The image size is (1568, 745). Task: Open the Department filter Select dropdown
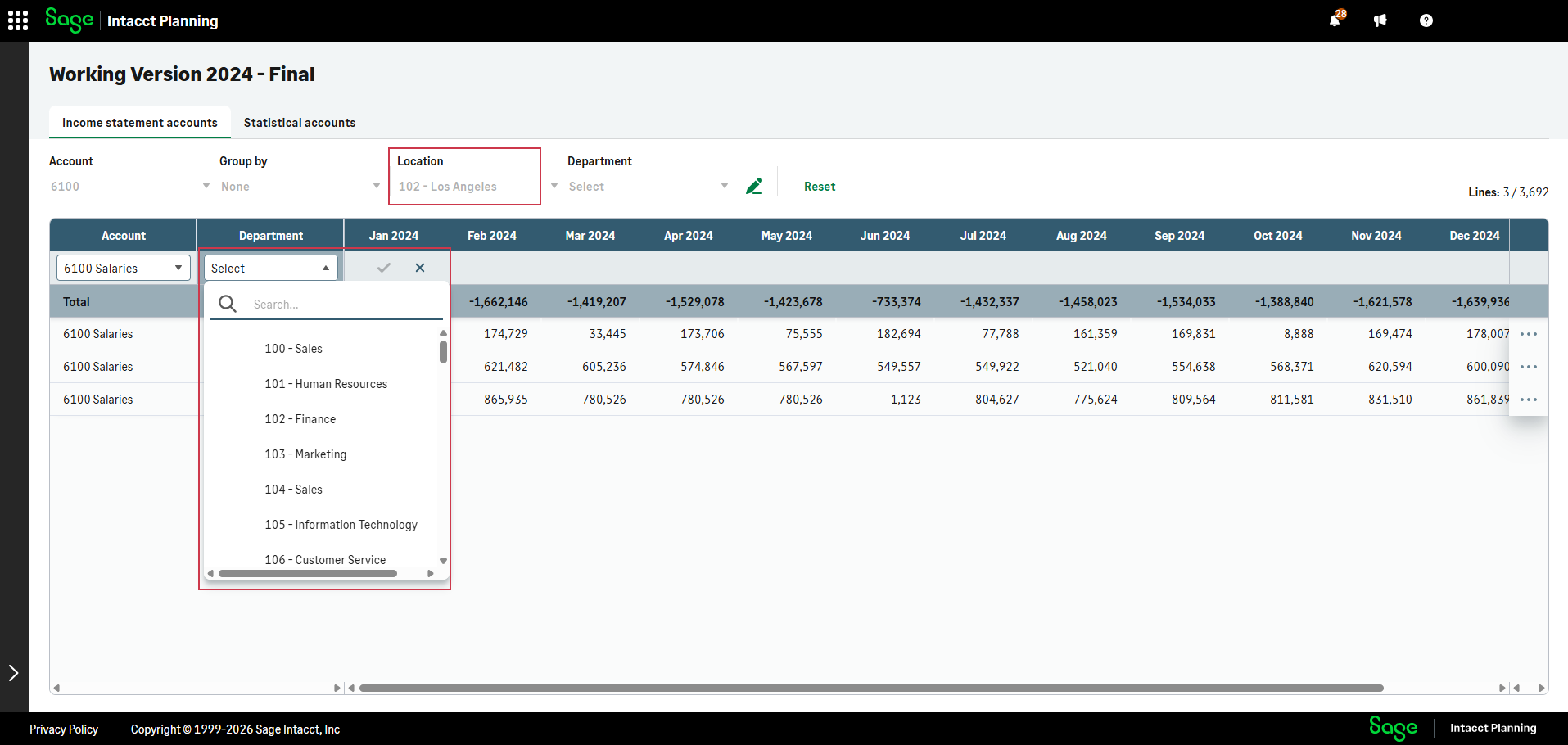point(648,187)
